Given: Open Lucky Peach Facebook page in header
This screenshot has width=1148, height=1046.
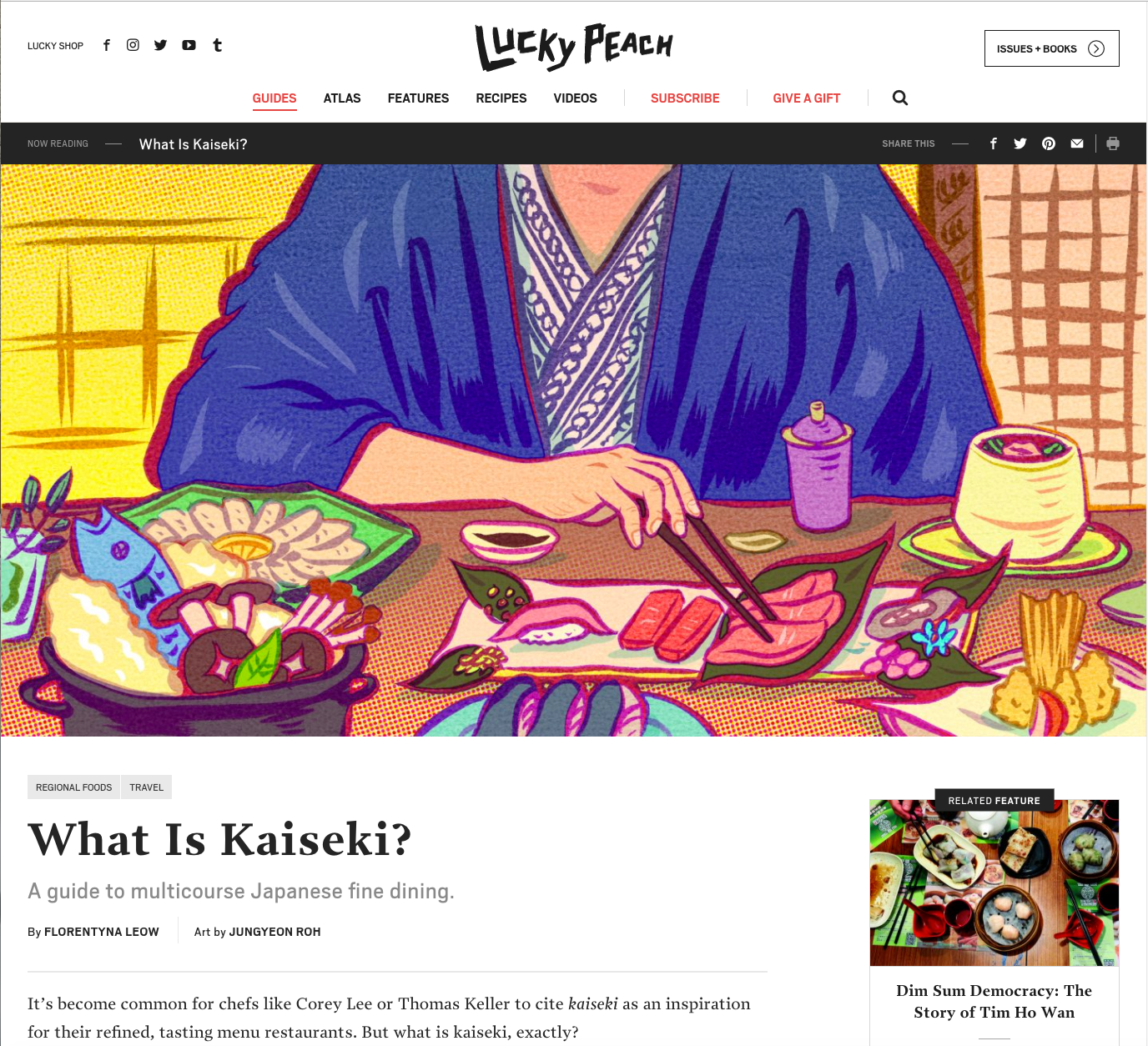Looking at the screenshot, I should 106,45.
